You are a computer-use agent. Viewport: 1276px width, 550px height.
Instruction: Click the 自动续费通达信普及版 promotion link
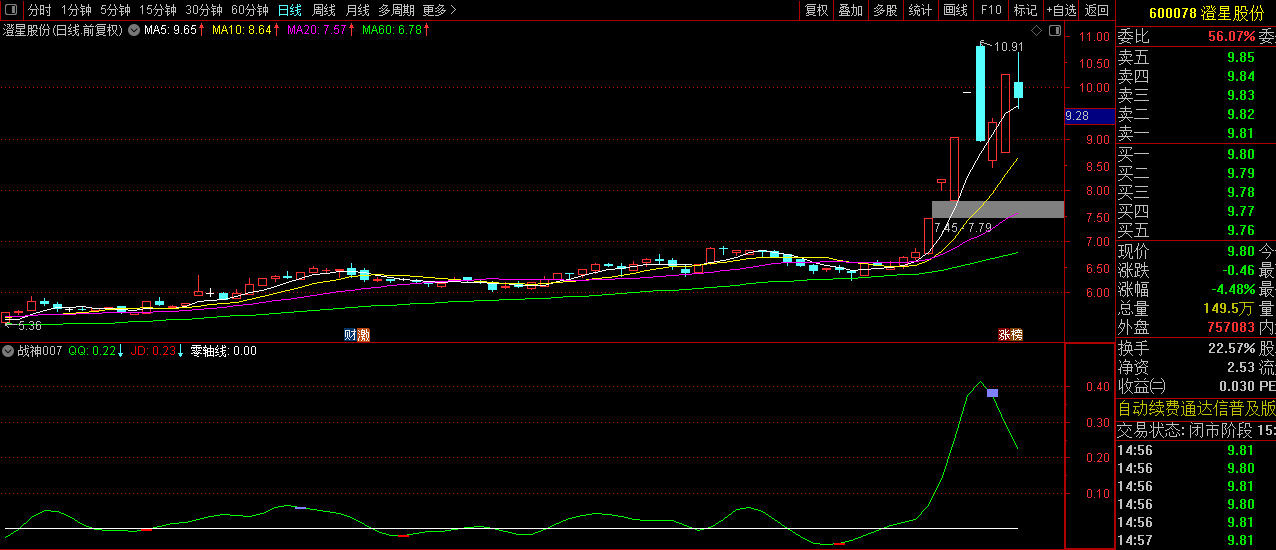point(1195,408)
